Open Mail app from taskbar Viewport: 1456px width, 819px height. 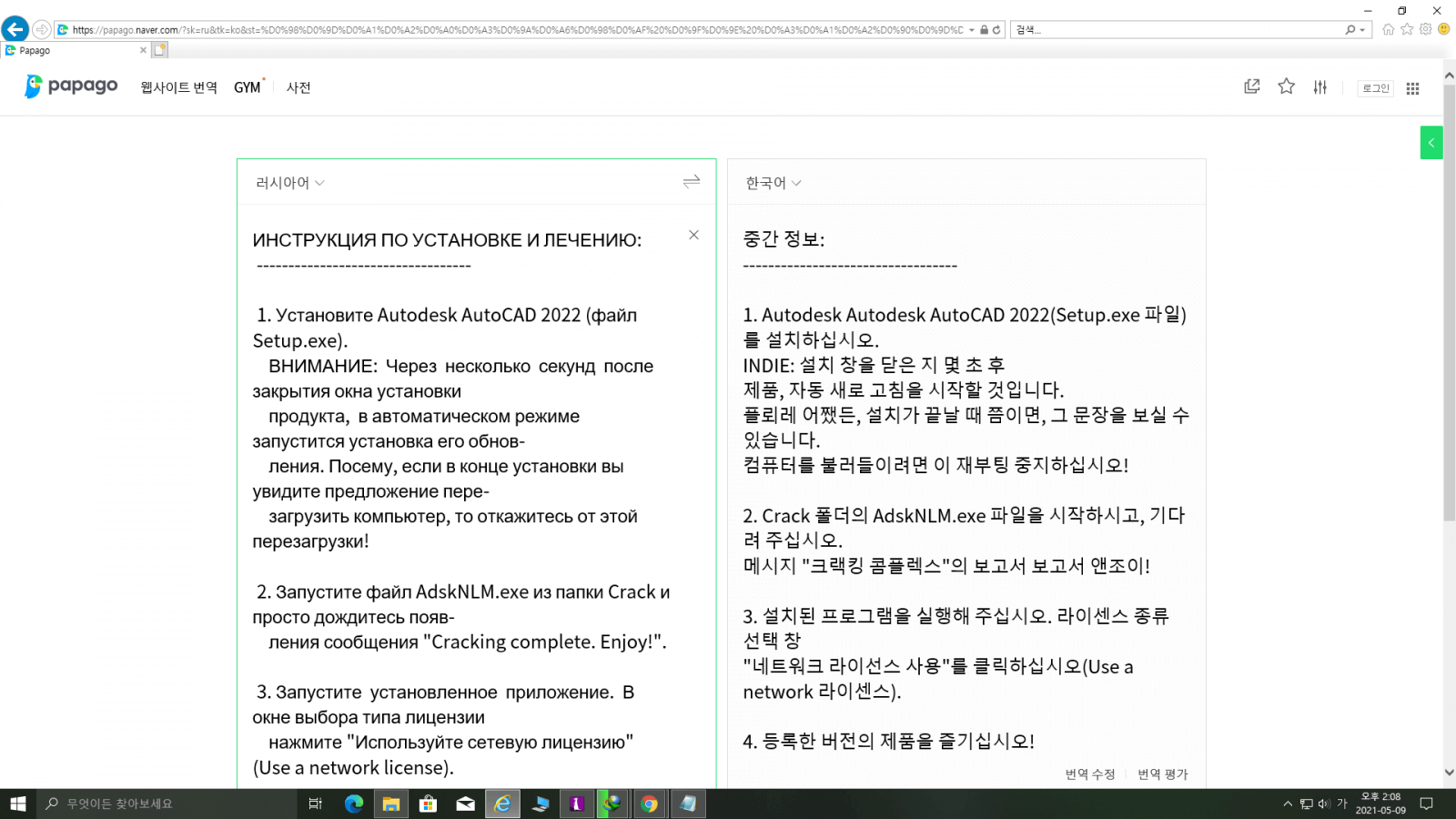[x=465, y=804]
